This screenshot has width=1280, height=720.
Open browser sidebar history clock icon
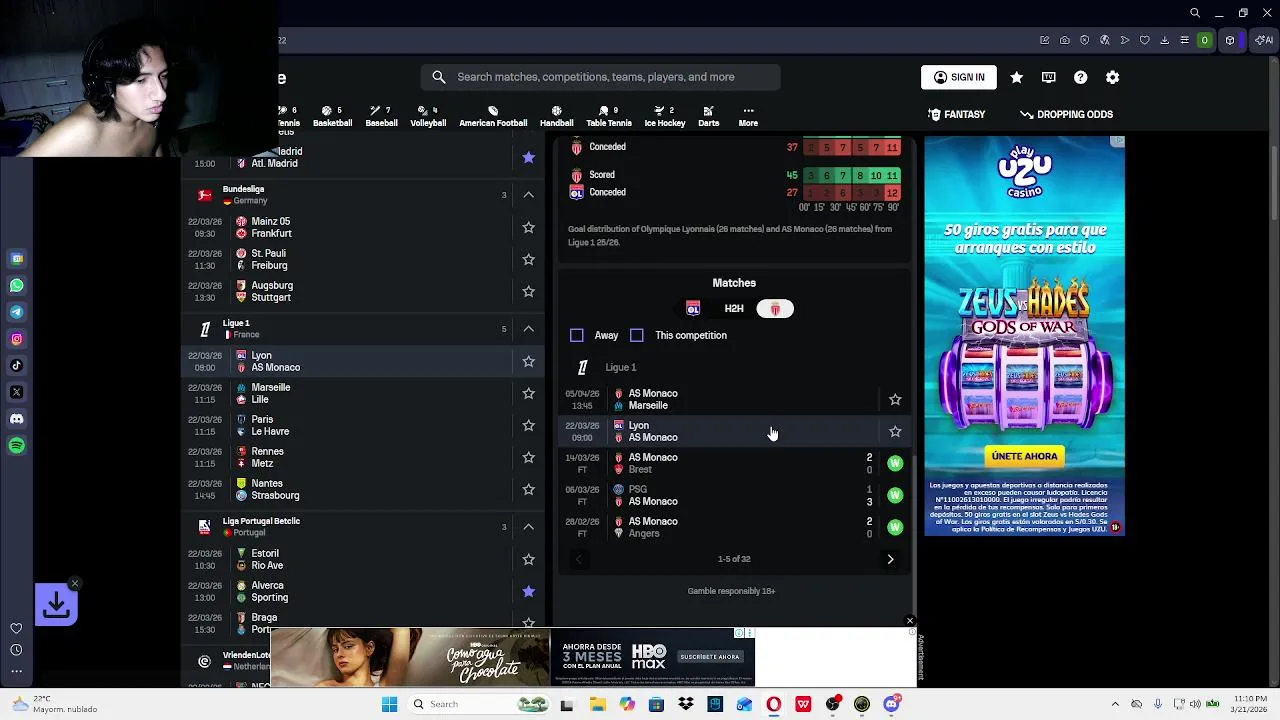(x=16, y=650)
